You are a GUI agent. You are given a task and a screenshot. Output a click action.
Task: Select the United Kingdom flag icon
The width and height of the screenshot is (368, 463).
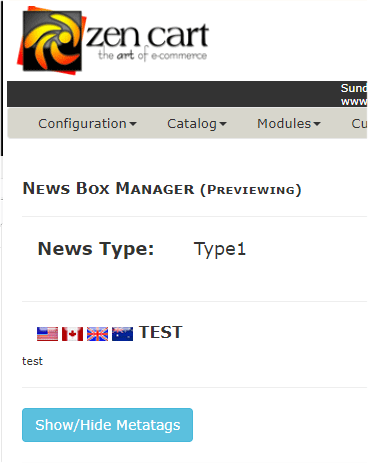[x=97, y=334]
